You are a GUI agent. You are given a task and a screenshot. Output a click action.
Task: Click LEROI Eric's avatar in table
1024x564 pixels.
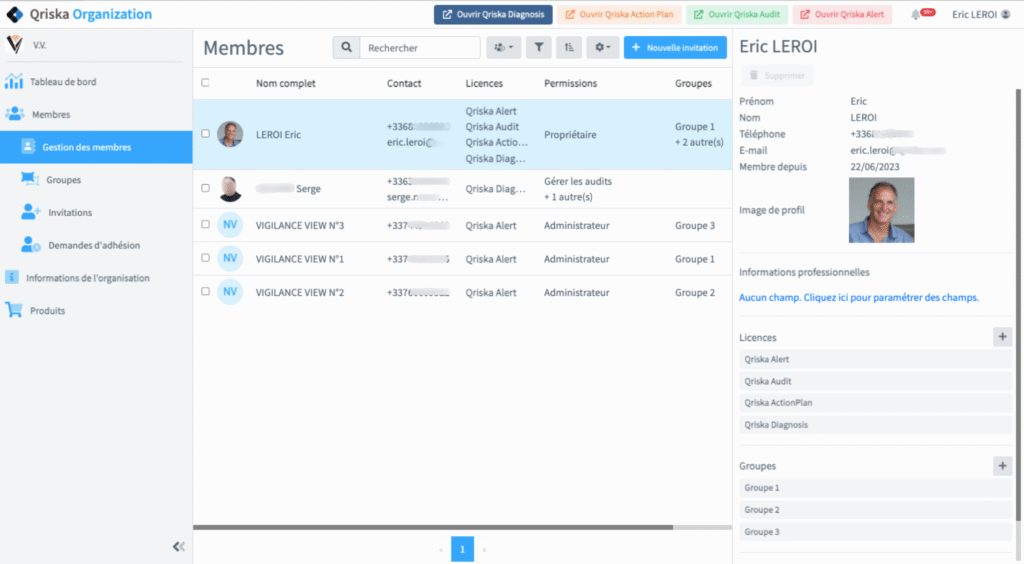point(230,134)
